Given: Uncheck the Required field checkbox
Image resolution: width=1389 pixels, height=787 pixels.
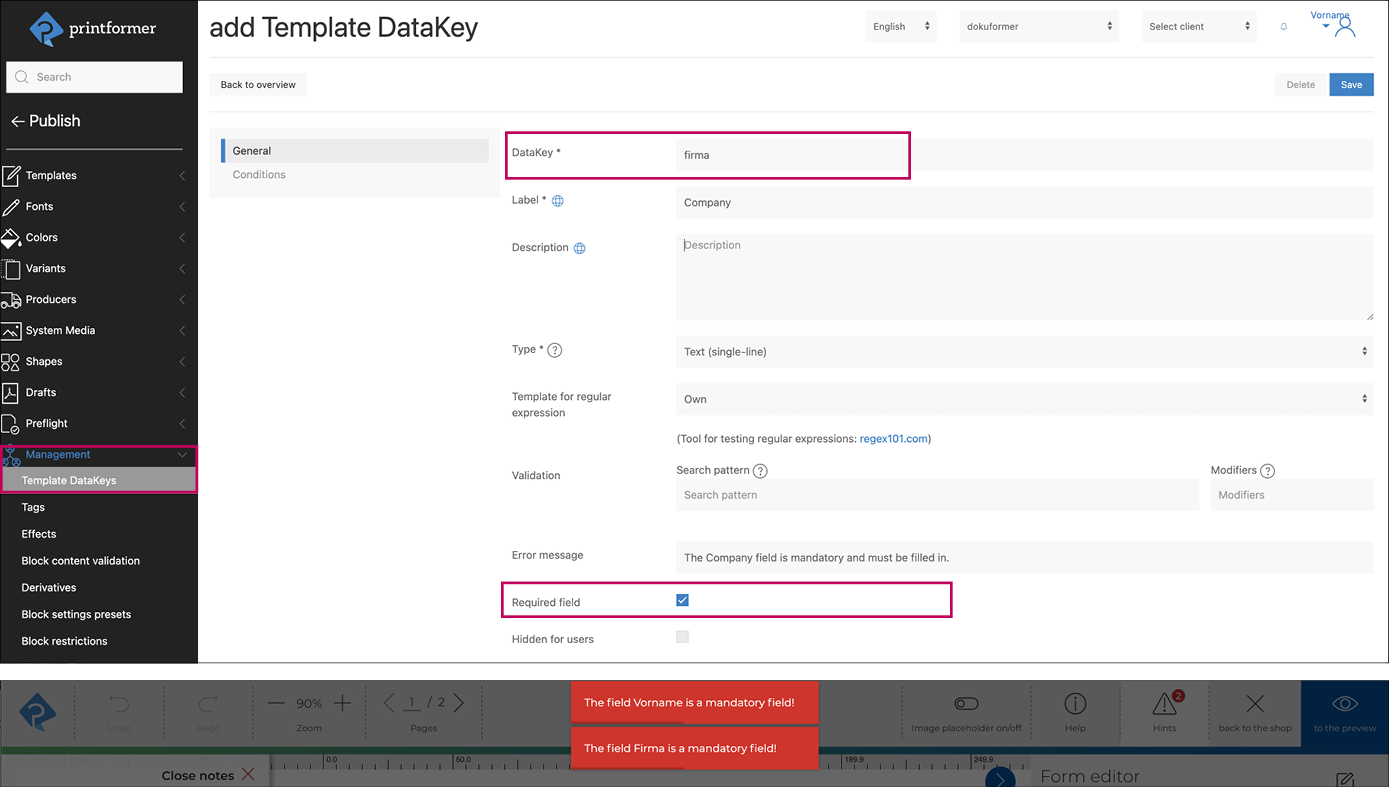Looking at the screenshot, I should pyautogui.click(x=682, y=600).
